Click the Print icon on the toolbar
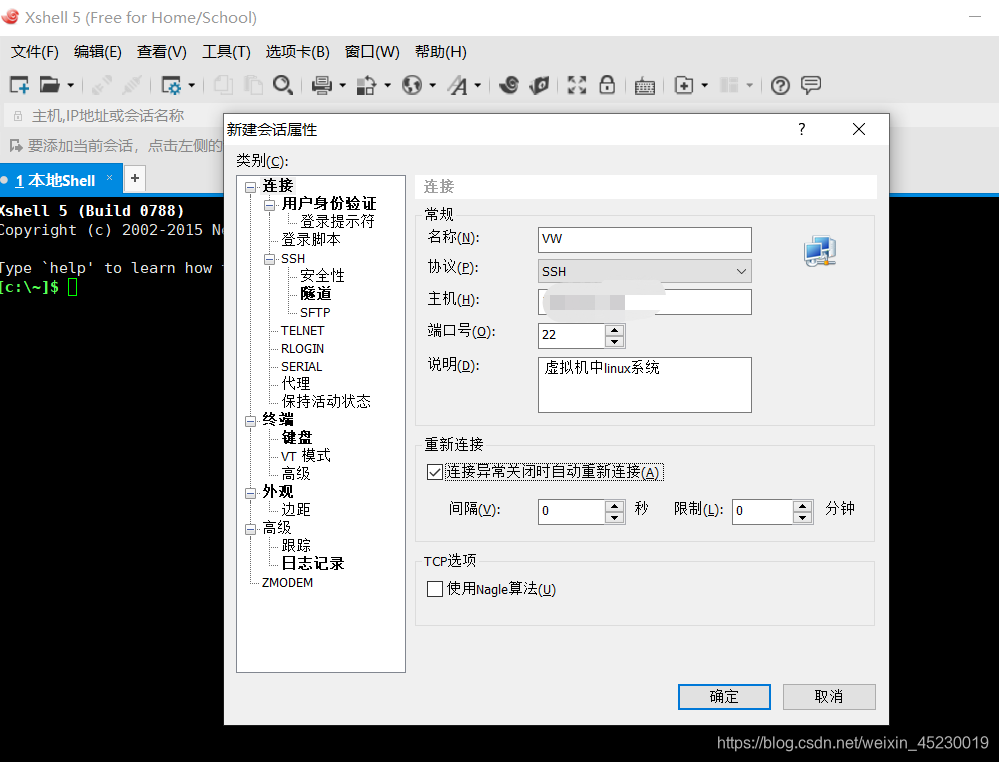The height and width of the screenshot is (762, 999). coord(322,85)
